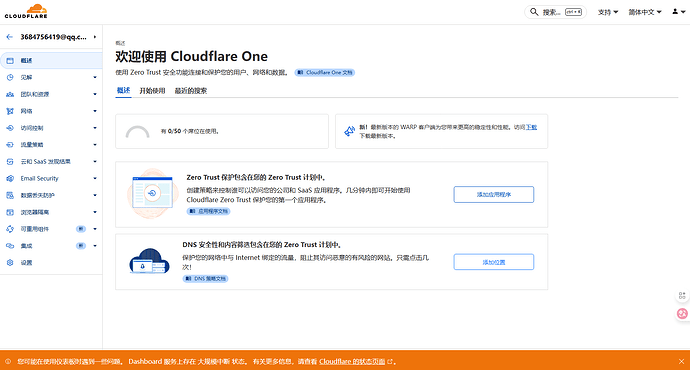Viewport: 690px width, 370px height.
Task: Open the Cloudflare One 文档 link
Action: click(325, 73)
